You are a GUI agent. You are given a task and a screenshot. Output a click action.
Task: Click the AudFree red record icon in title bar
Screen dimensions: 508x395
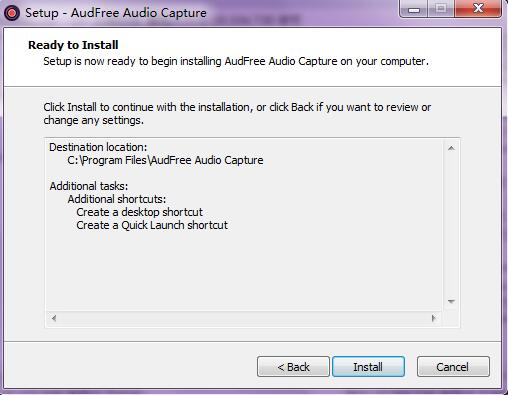point(12,13)
